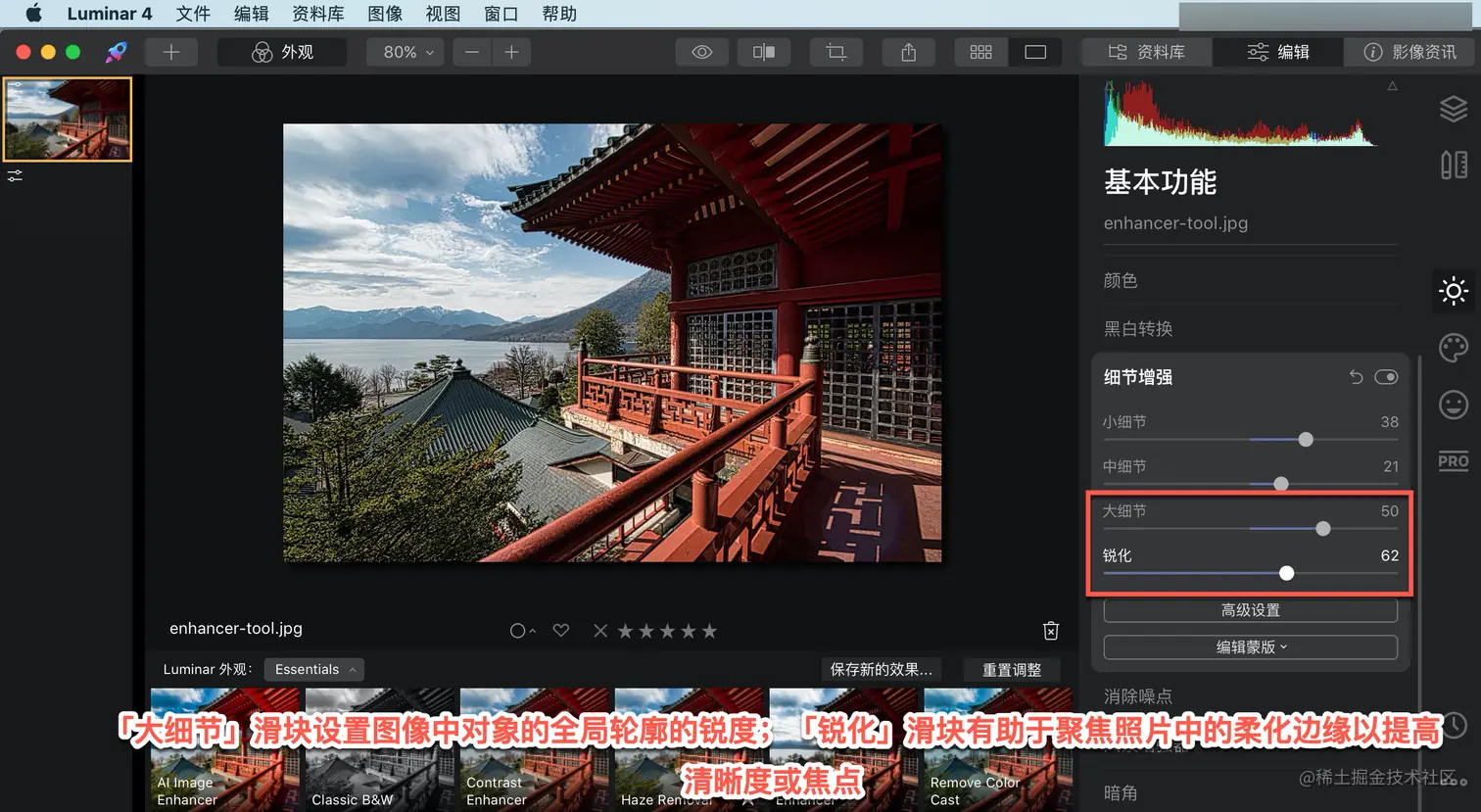Select the Essentials sun icon

[x=1454, y=291]
